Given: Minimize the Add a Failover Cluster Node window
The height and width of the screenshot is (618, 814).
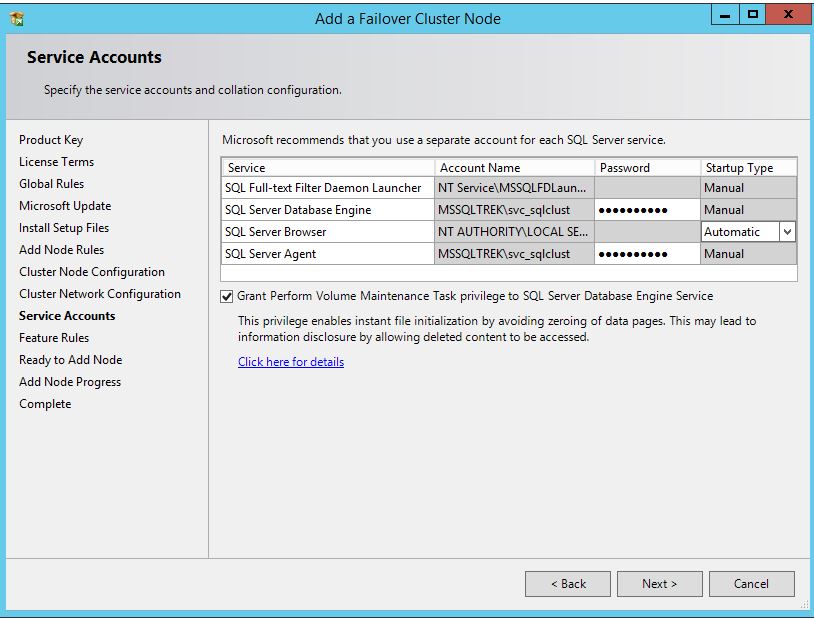Looking at the screenshot, I should tap(727, 15).
